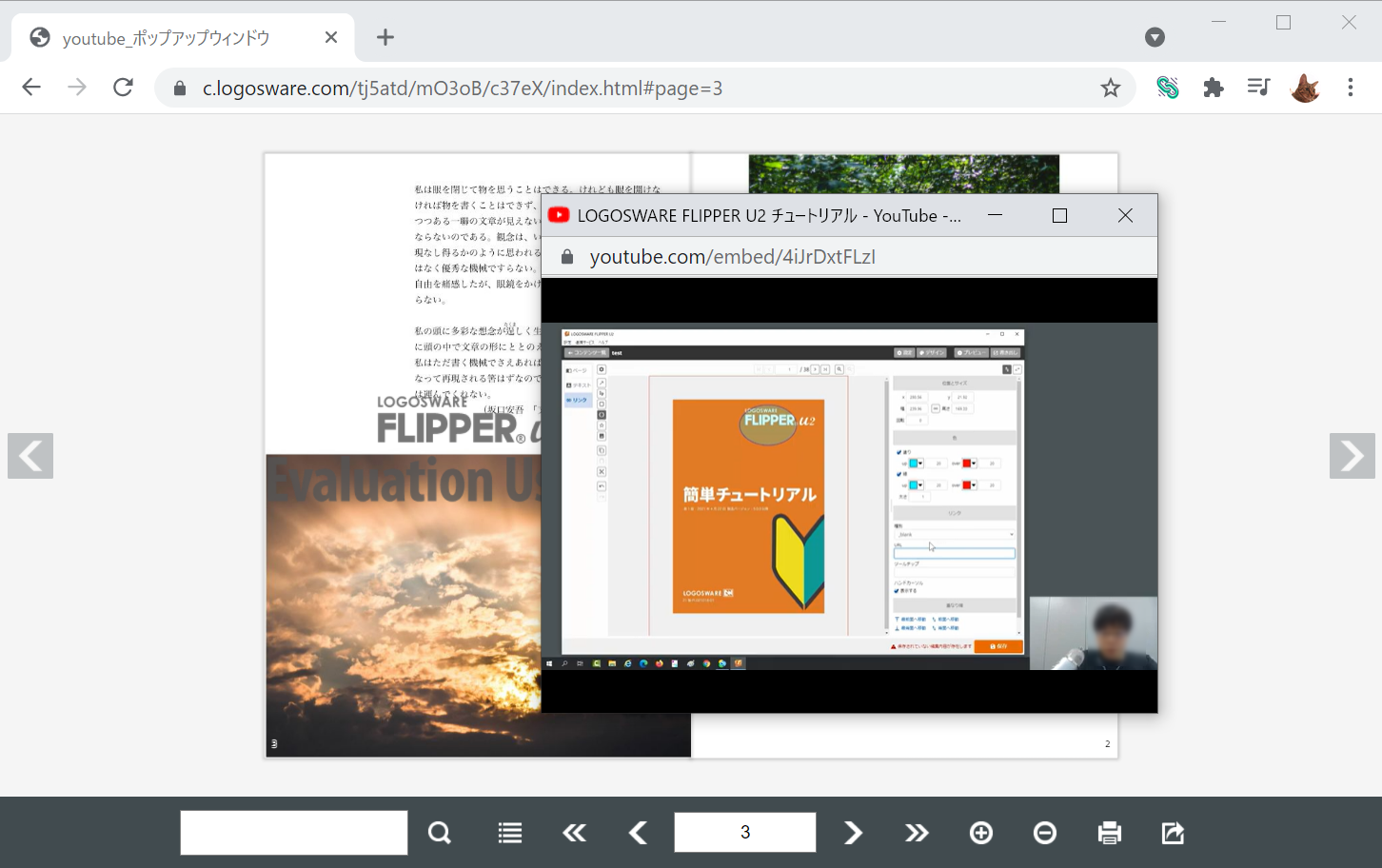Select the youtube_ポップアップウィンドウ tab
This screenshot has width=1382, height=868.
coord(183,38)
